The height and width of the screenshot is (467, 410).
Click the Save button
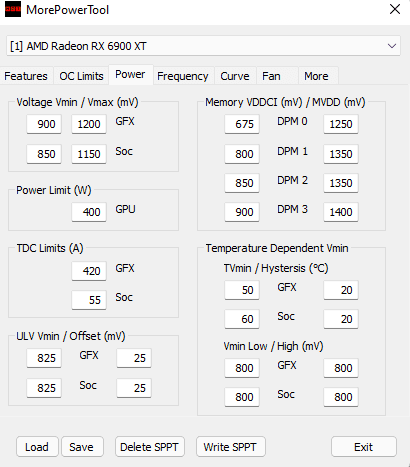[x=82, y=447]
